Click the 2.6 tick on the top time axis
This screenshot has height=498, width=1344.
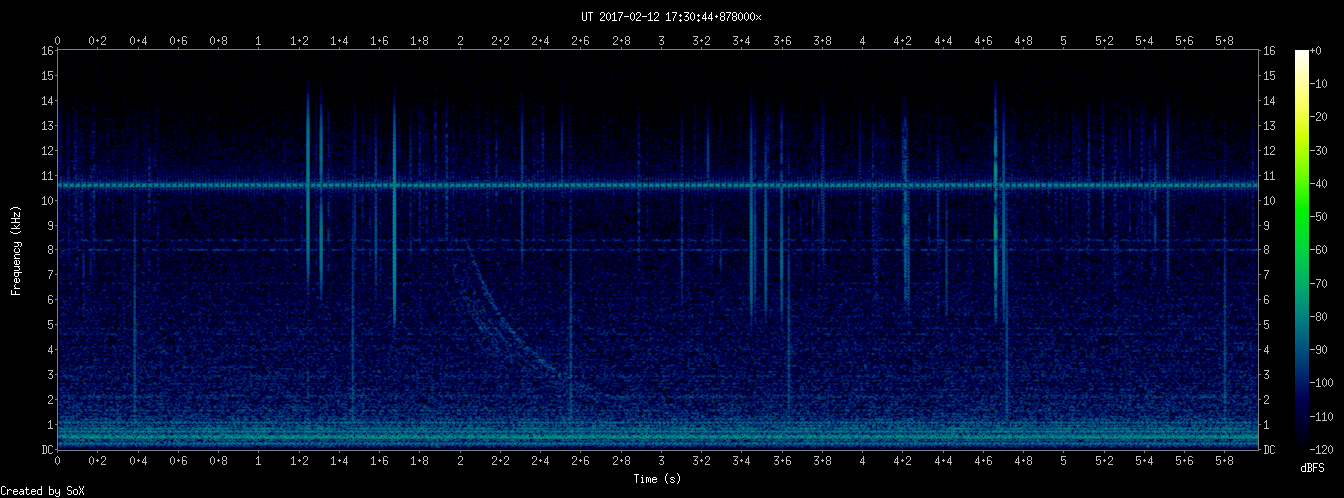coord(581,41)
